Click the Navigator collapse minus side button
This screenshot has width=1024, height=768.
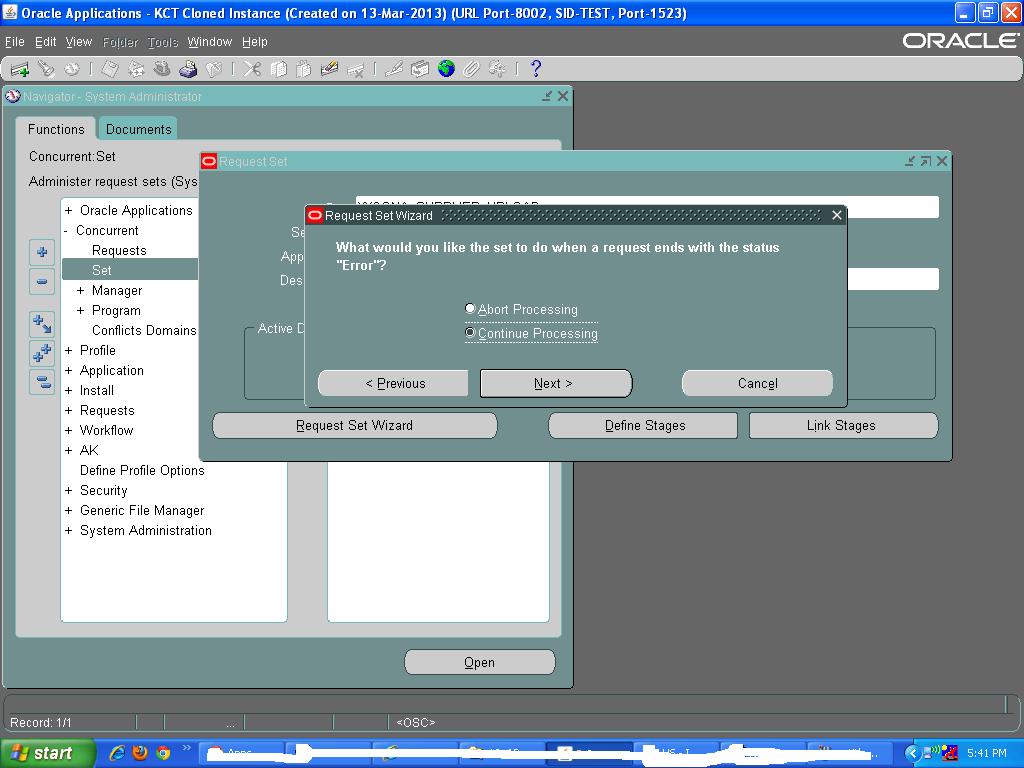(42, 281)
